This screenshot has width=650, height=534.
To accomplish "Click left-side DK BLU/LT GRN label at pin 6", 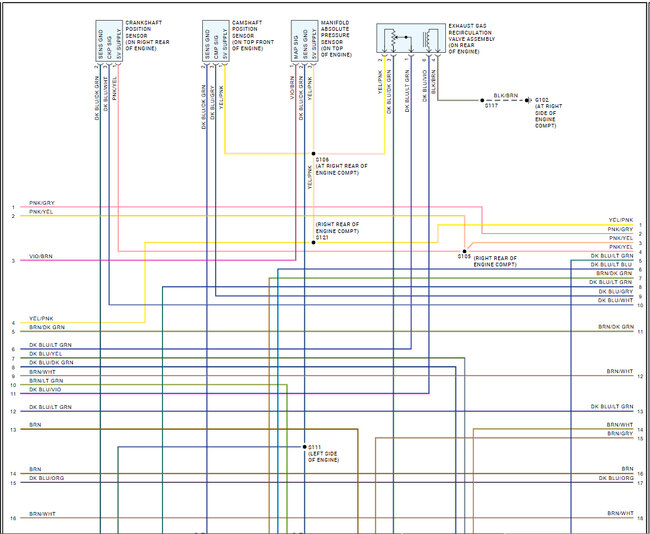I will [x=50, y=345].
